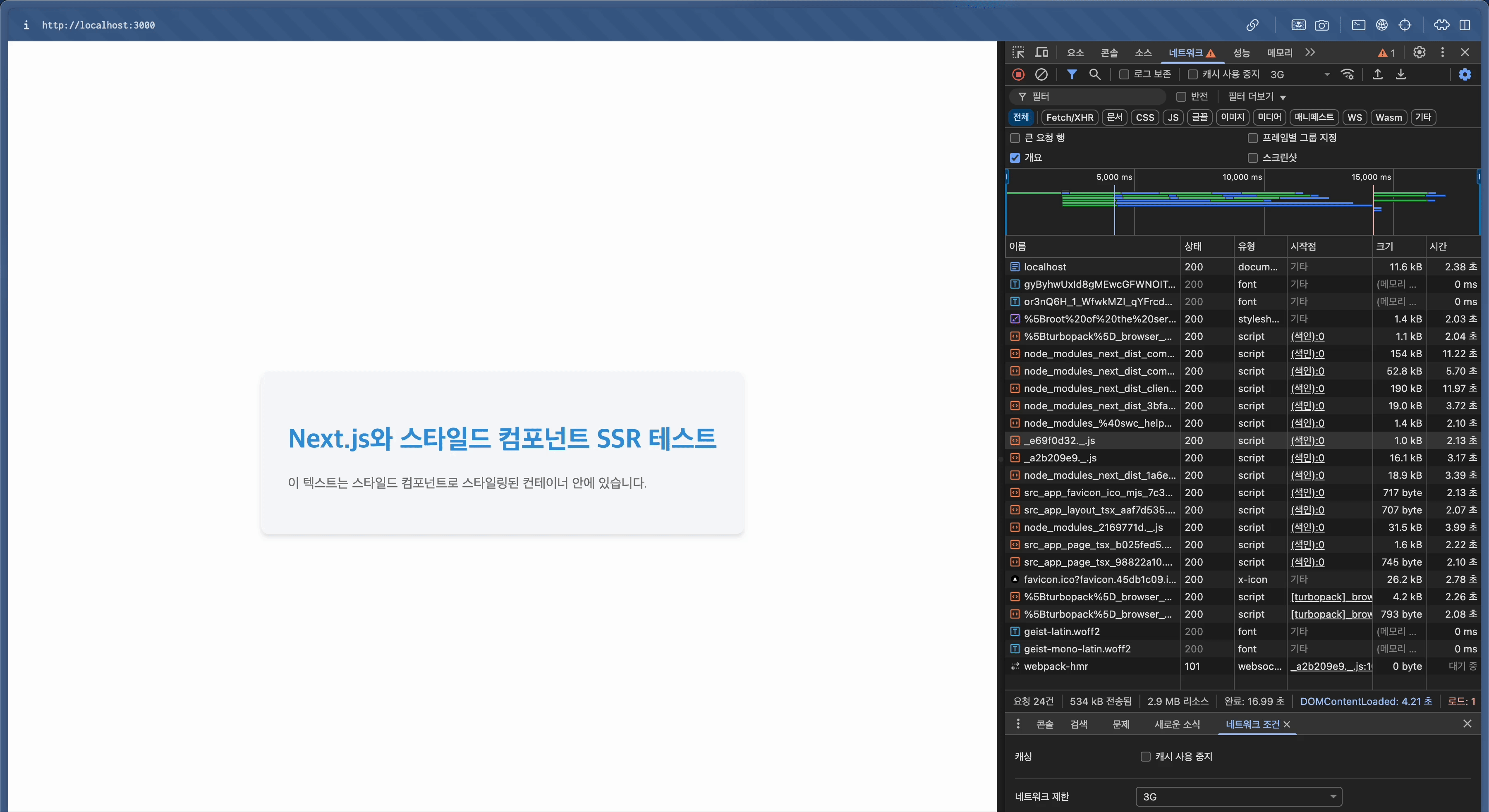Show more DevTools tabs chevron
Image resolution: width=1489 pixels, height=812 pixels.
(x=1310, y=53)
